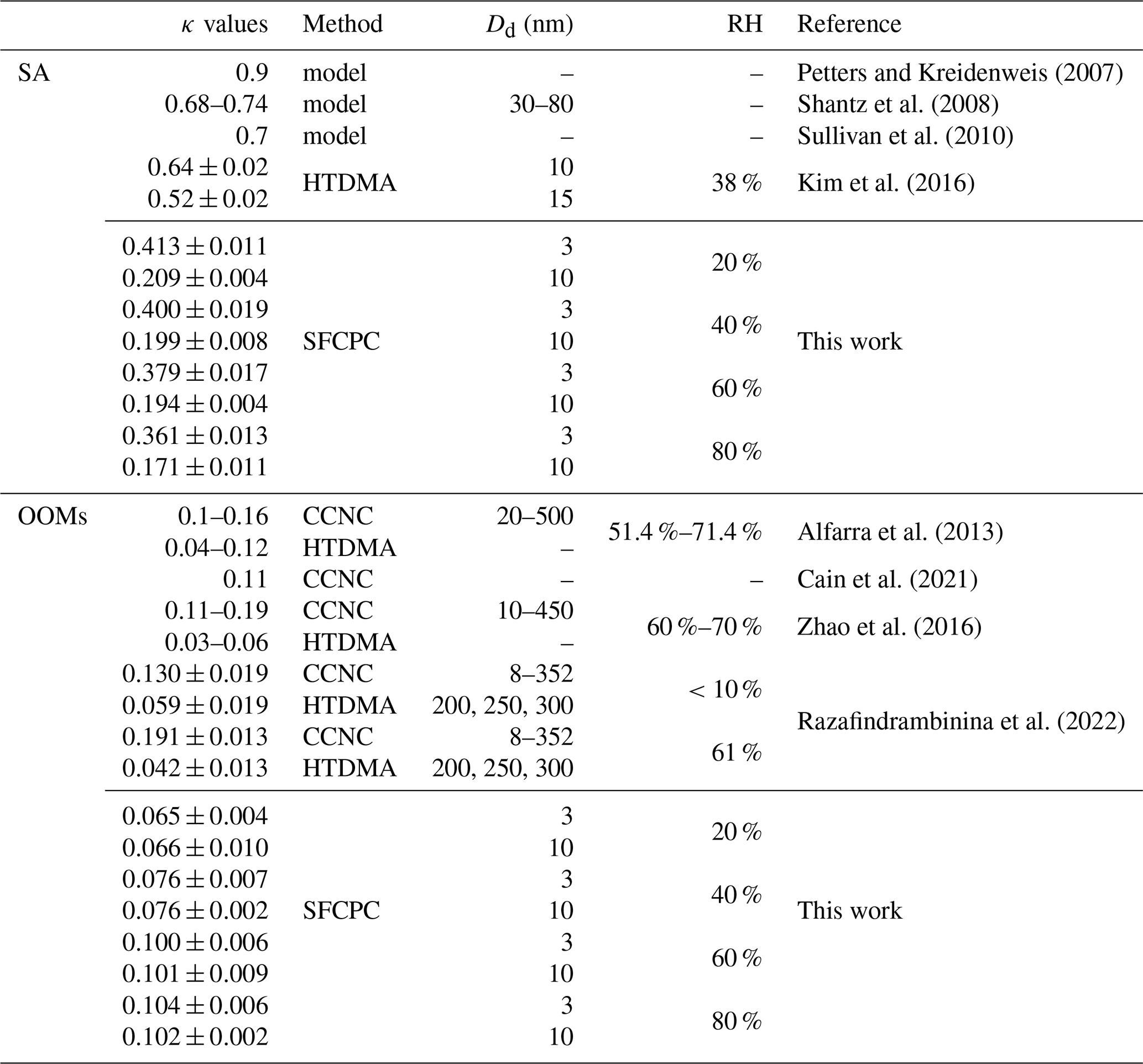This screenshot has width=1143, height=1064.
Task: Click the Petters and Kreidenweis (2007) reference
Action: (959, 73)
